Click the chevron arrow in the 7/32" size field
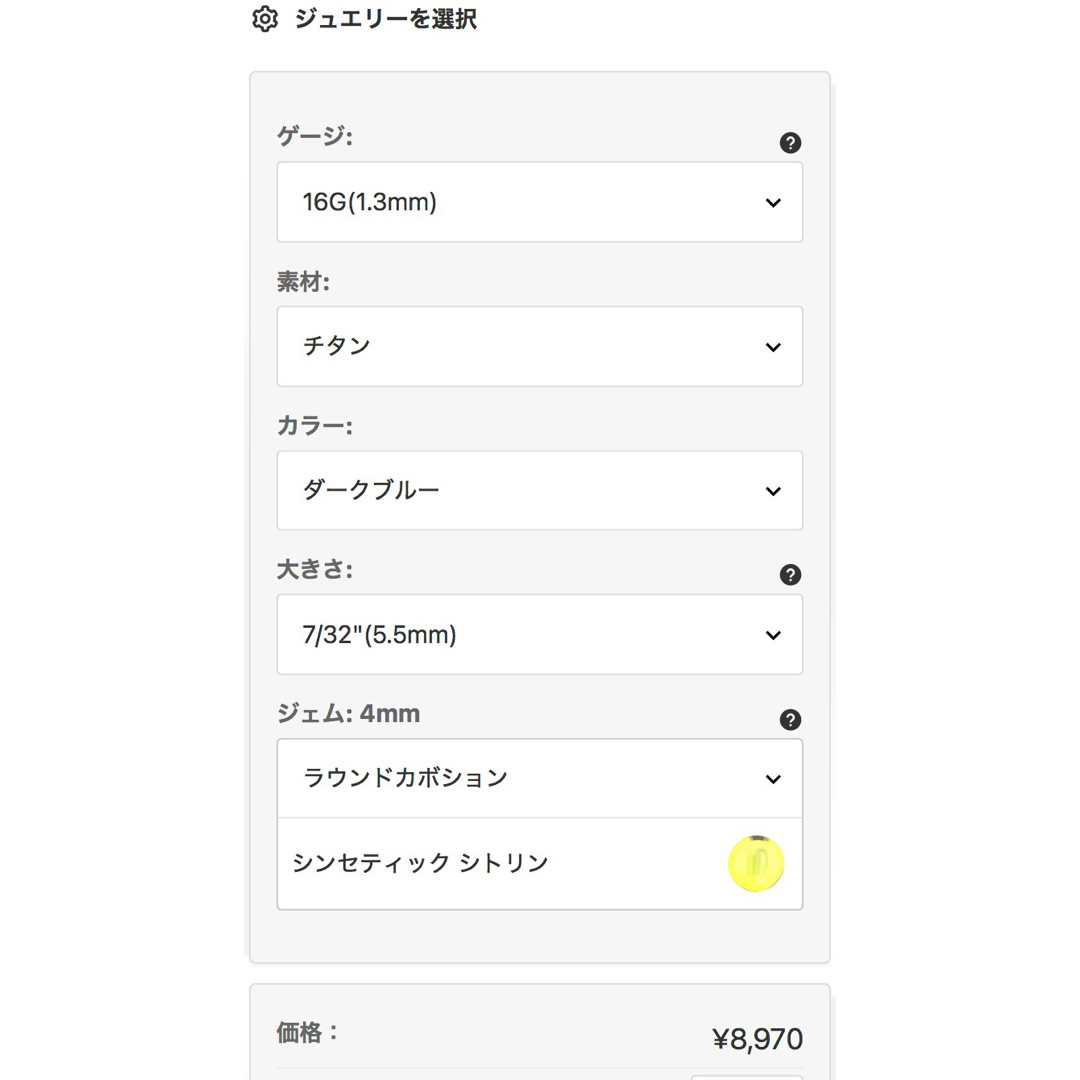Image resolution: width=1080 pixels, height=1080 pixels. pos(773,635)
